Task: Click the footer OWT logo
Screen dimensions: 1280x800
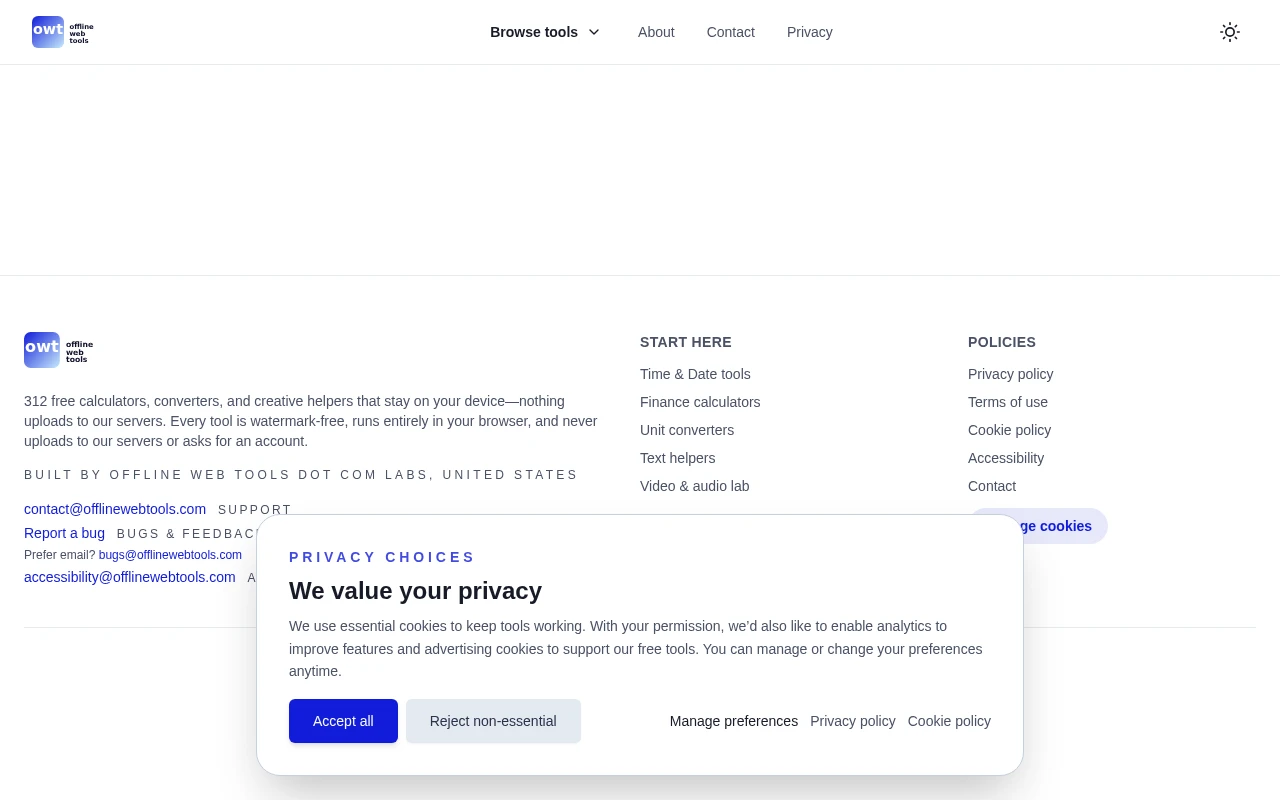Action: 58,350
